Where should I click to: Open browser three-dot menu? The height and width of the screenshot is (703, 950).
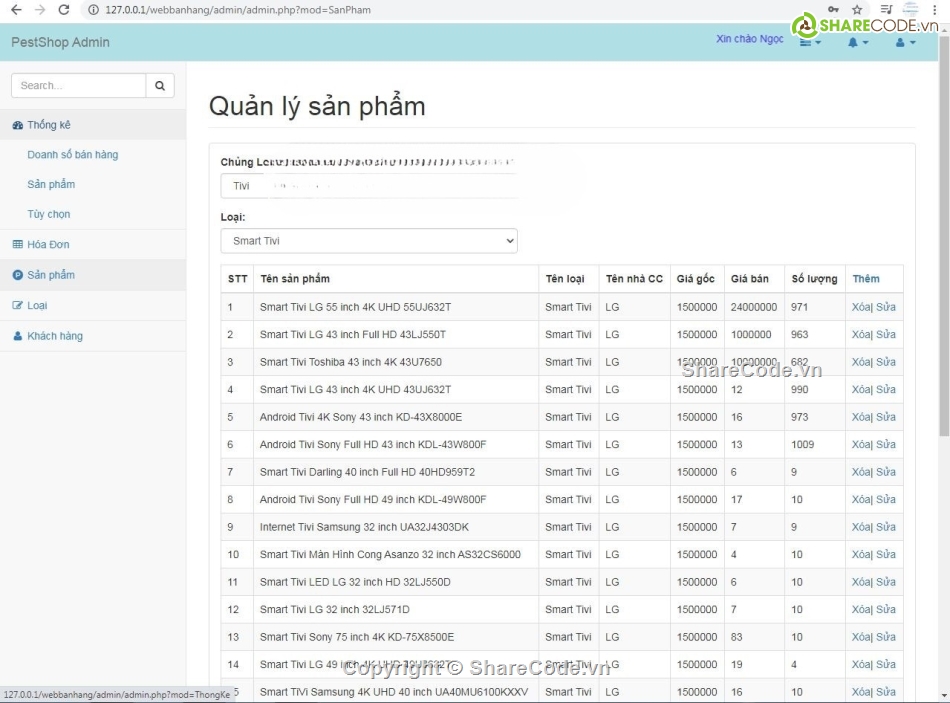(936, 9)
